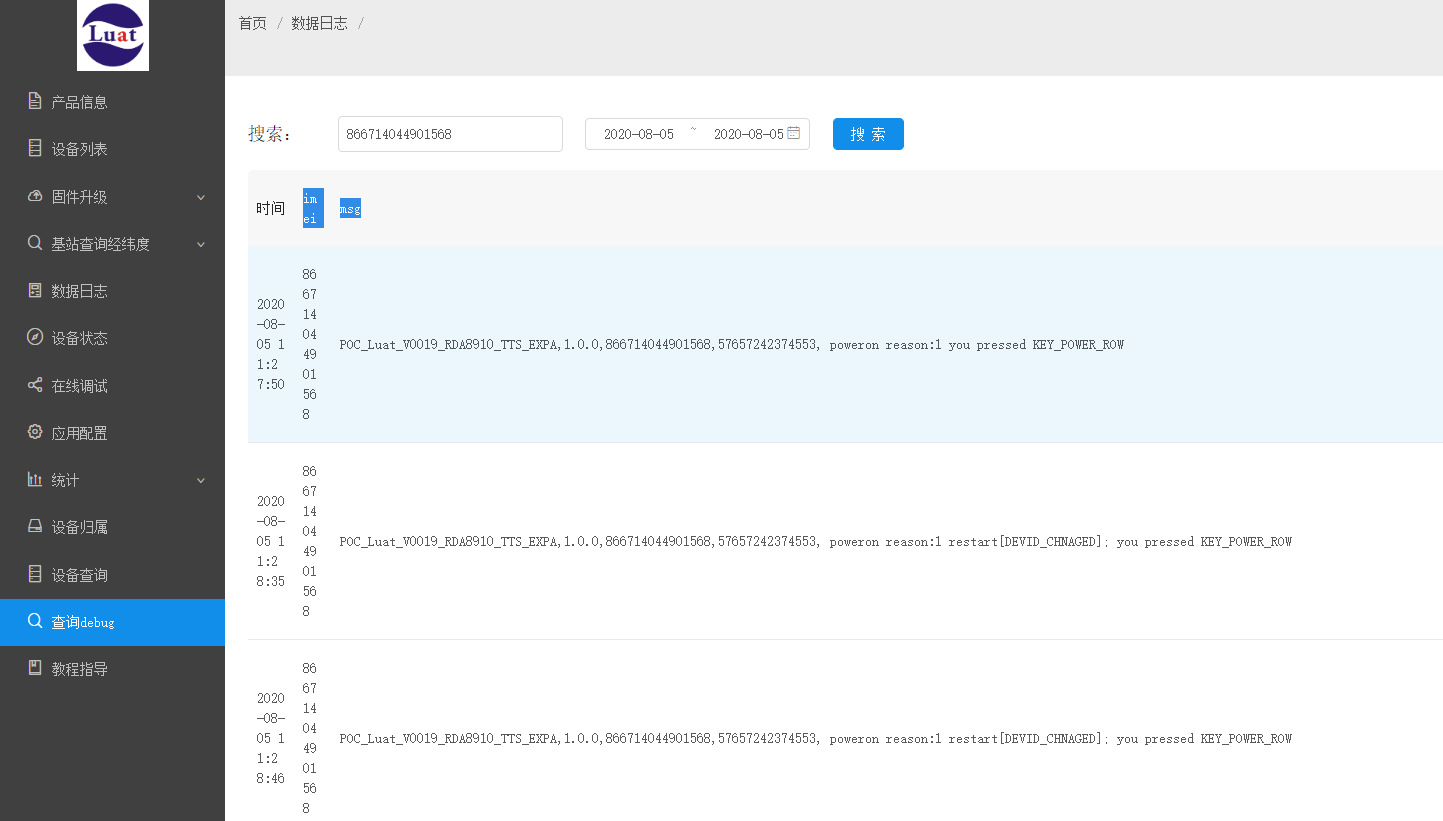Click the 11:28:35 timestamp cell
Viewport: 1443px width, 821px height.
pyautogui.click(x=271, y=541)
